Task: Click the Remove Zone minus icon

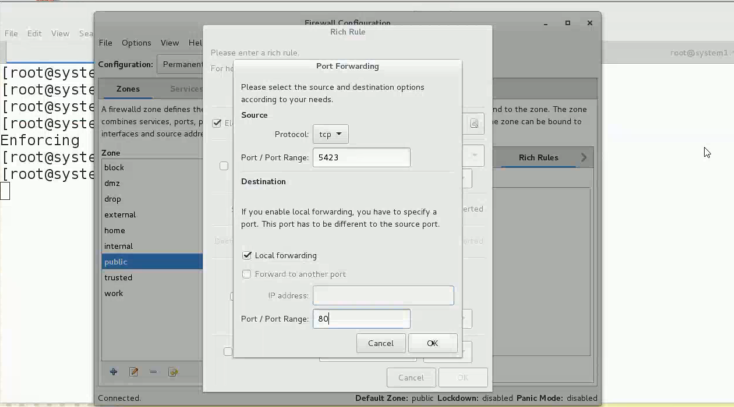Action: point(153,372)
